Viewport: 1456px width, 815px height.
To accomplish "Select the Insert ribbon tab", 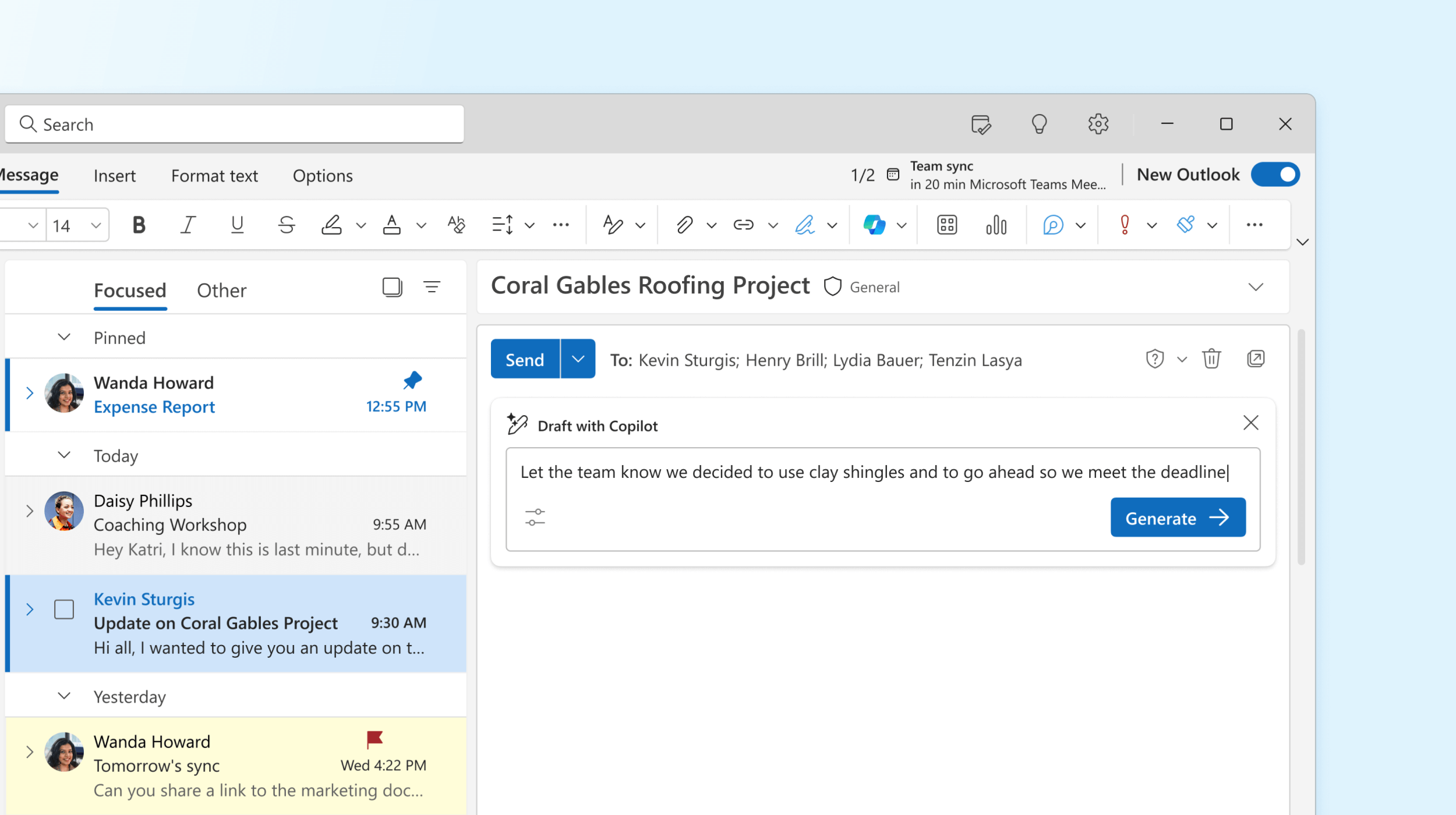I will (115, 175).
